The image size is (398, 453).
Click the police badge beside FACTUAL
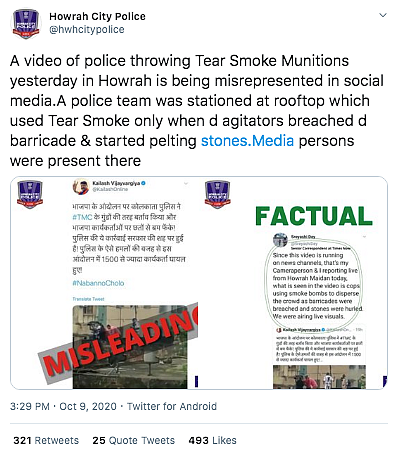coord(218,194)
